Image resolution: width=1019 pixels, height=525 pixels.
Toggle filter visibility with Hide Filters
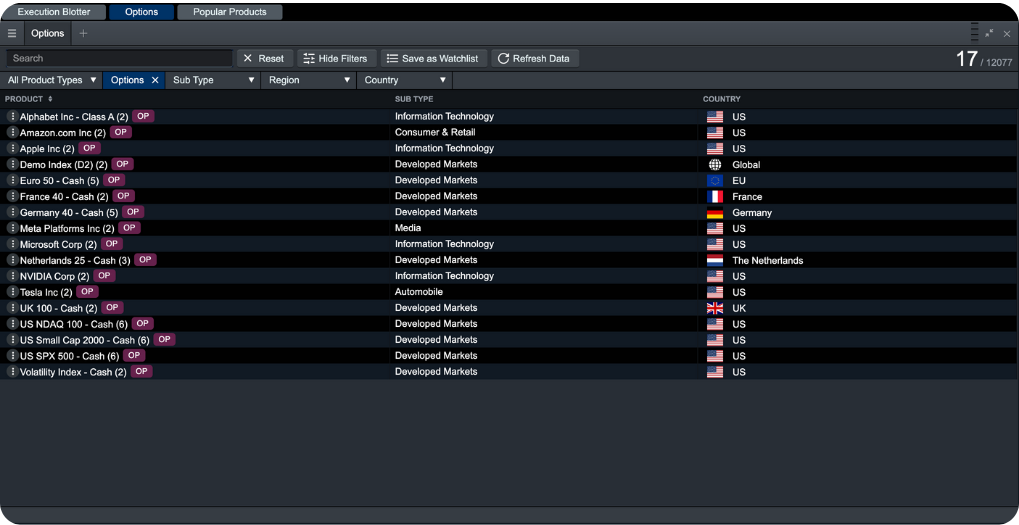click(334, 58)
